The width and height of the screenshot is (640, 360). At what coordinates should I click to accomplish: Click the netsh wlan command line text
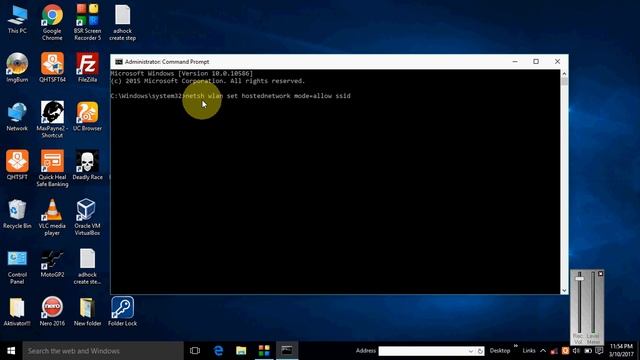(267, 96)
